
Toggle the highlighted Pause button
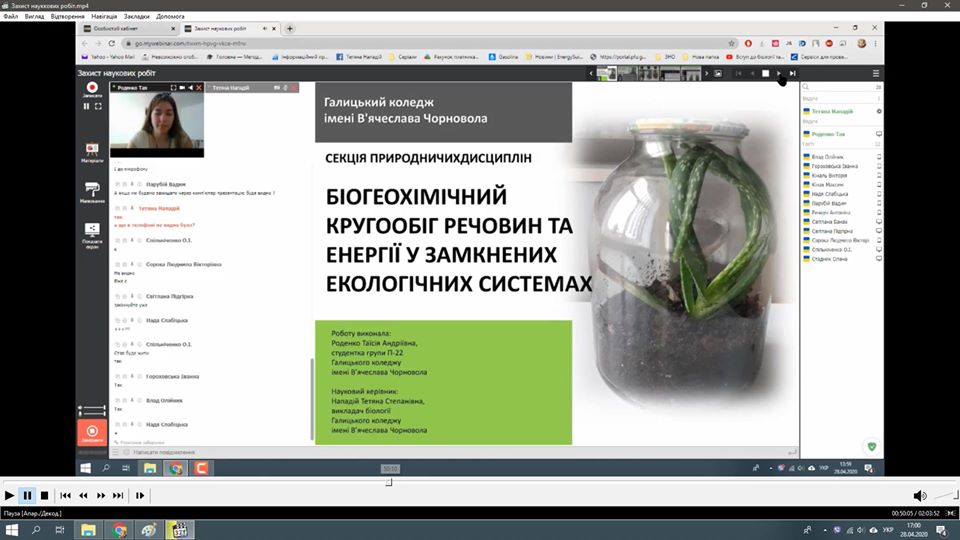point(28,495)
